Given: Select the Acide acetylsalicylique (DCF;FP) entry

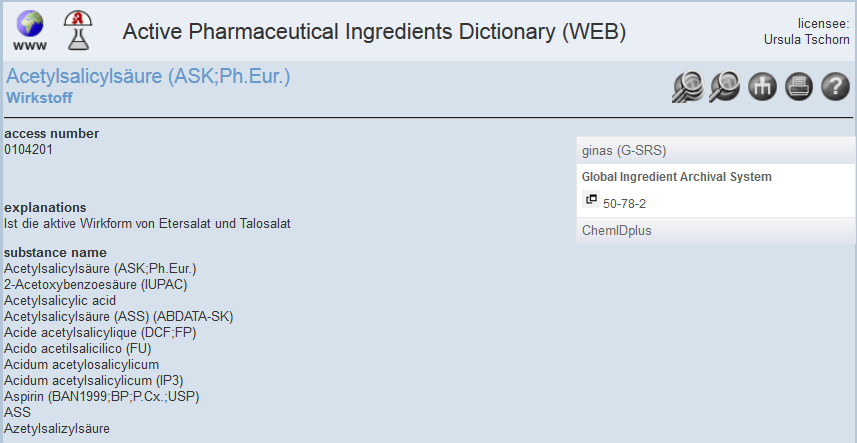Looking at the screenshot, I should [100, 333].
